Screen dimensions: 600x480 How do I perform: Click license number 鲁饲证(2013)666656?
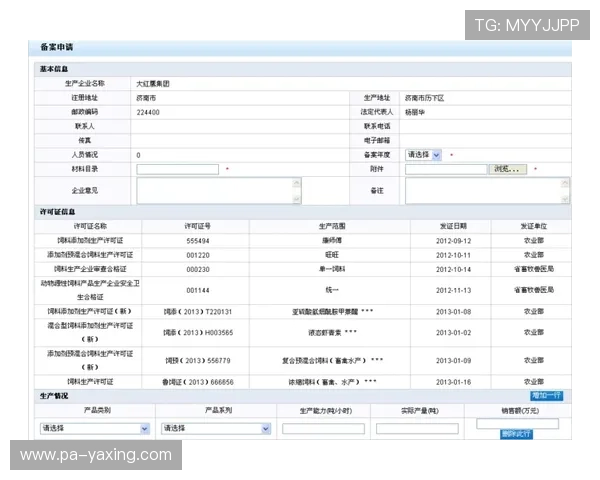pyautogui.click(x=198, y=382)
